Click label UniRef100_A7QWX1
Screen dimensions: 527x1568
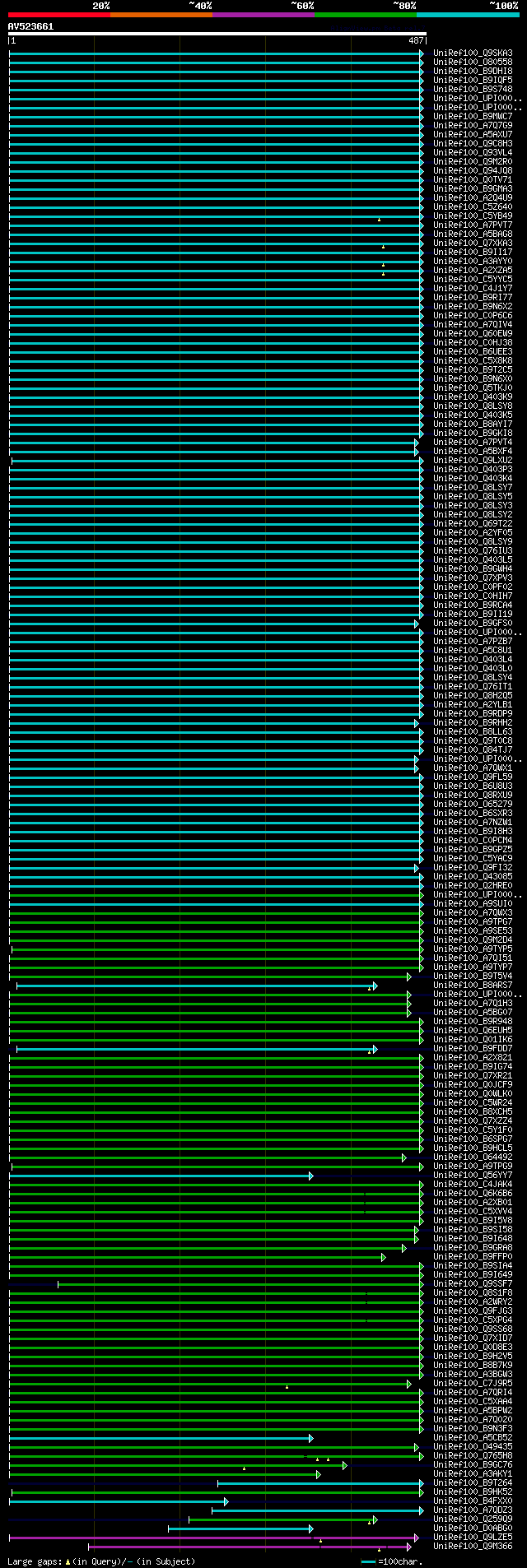(473, 768)
